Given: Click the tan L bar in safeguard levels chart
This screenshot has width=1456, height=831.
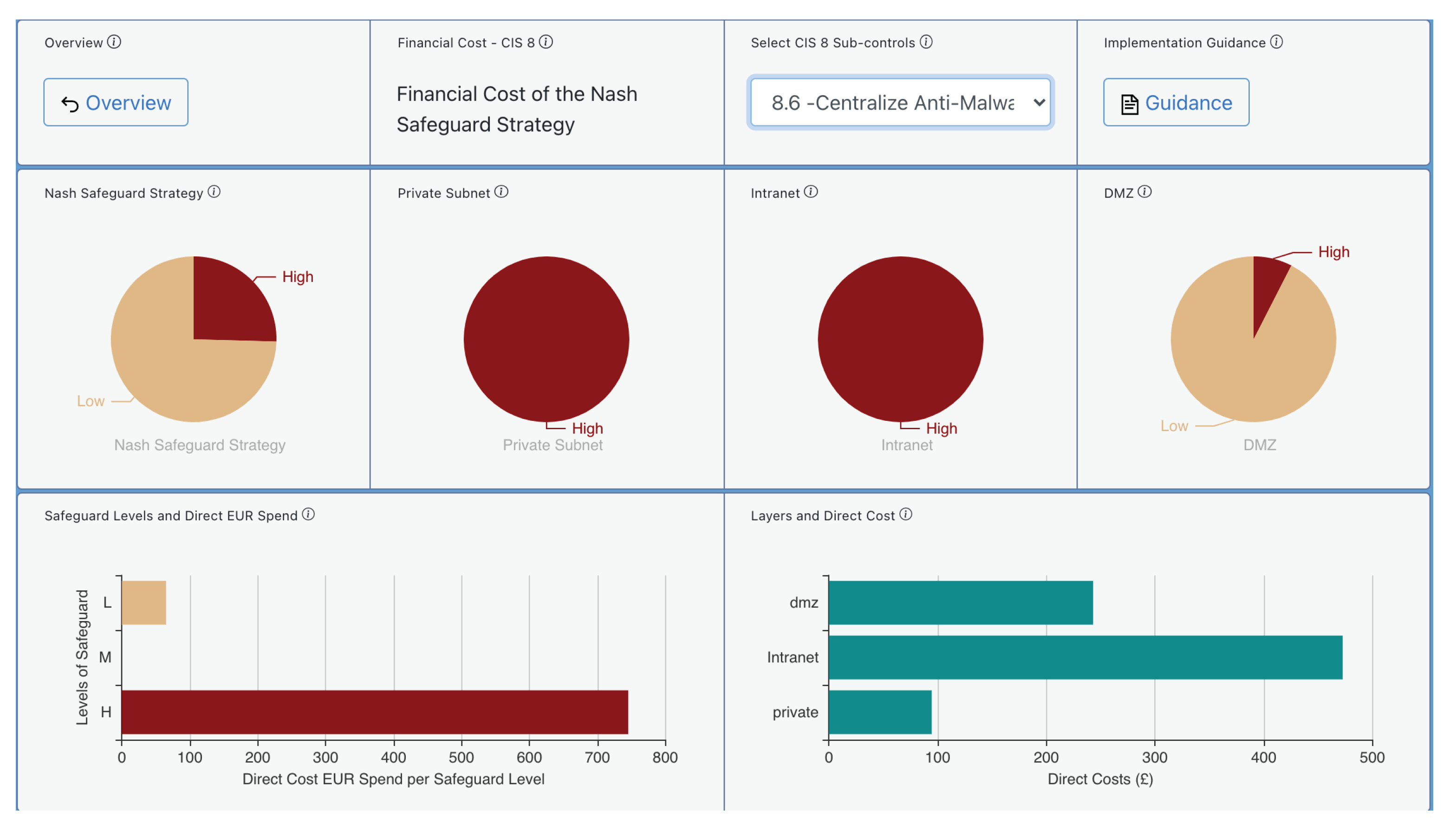Looking at the screenshot, I should point(144,603).
